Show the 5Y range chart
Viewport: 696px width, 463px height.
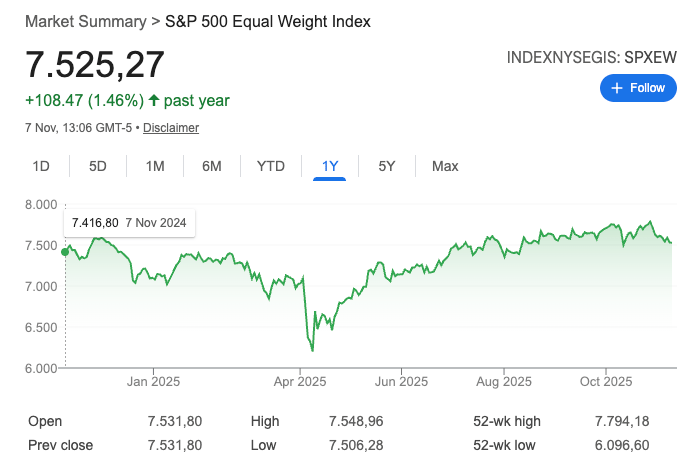387,166
